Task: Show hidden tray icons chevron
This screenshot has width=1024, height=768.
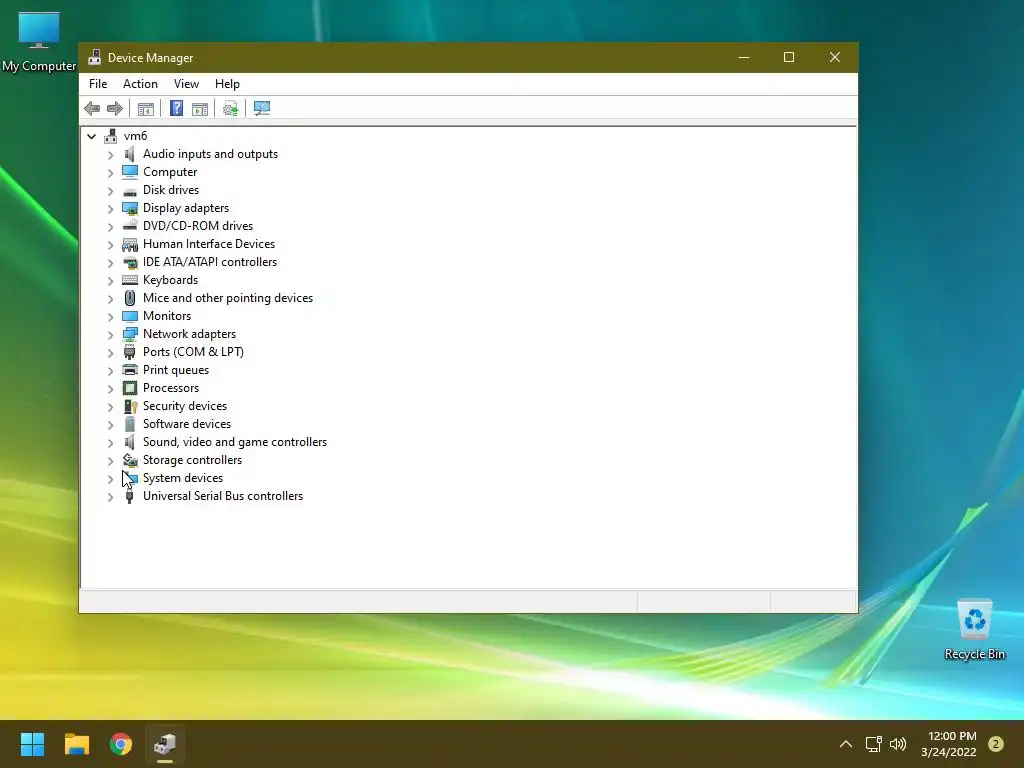Action: coord(846,744)
